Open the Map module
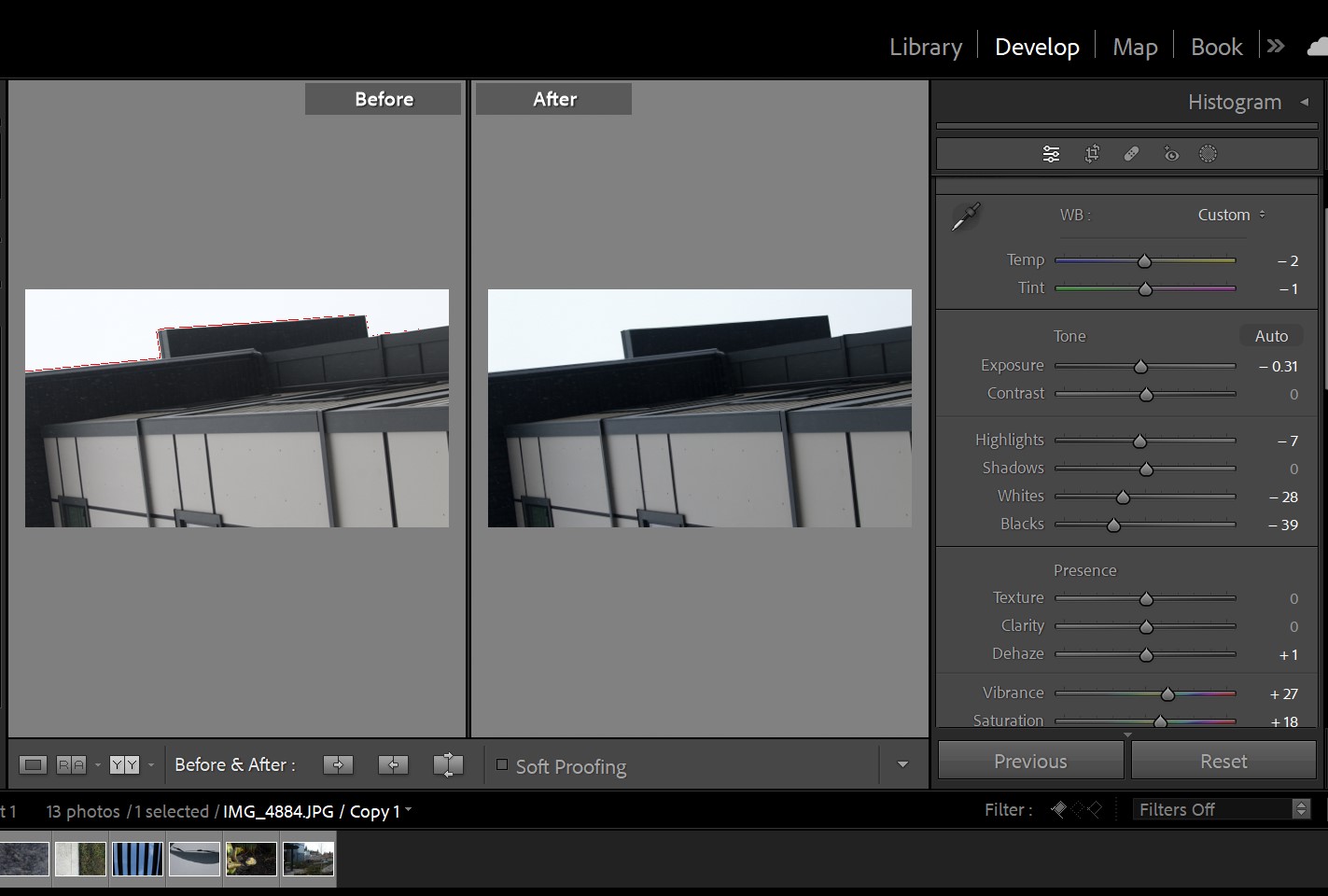 point(1134,47)
